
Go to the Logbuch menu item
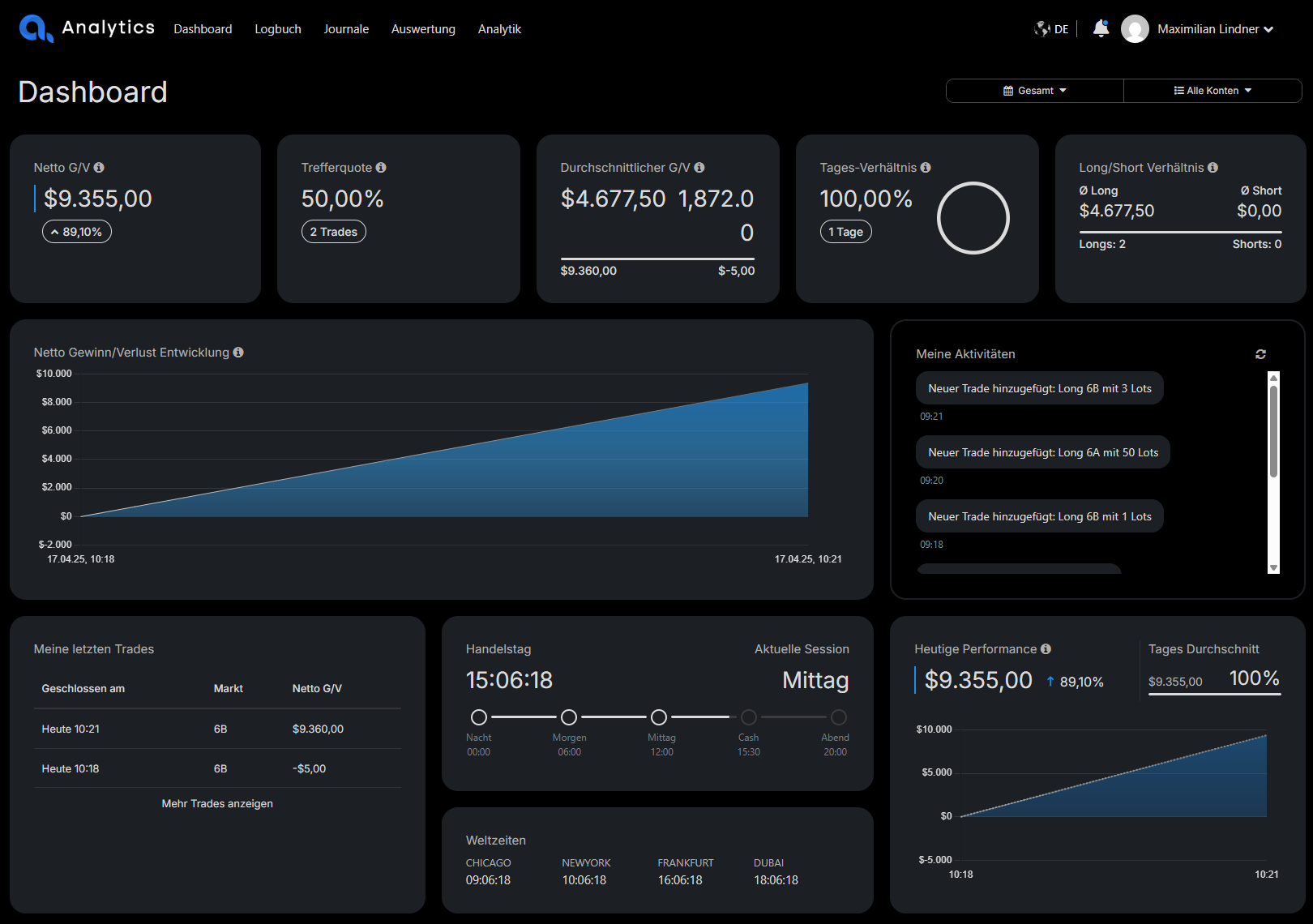pyautogui.click(x=278, y=29)
